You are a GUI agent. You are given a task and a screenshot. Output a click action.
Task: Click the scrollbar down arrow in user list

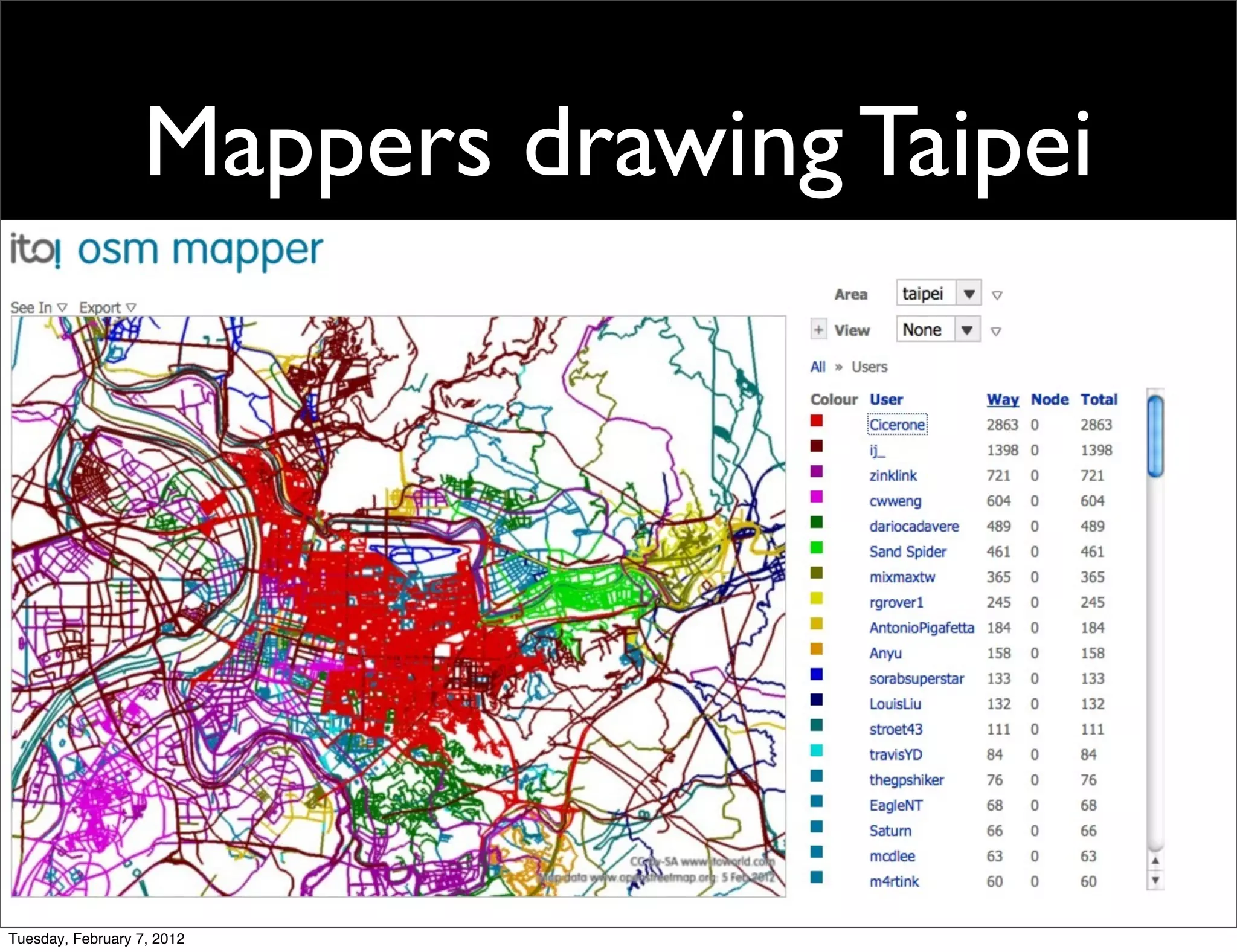coord(1155,880)
